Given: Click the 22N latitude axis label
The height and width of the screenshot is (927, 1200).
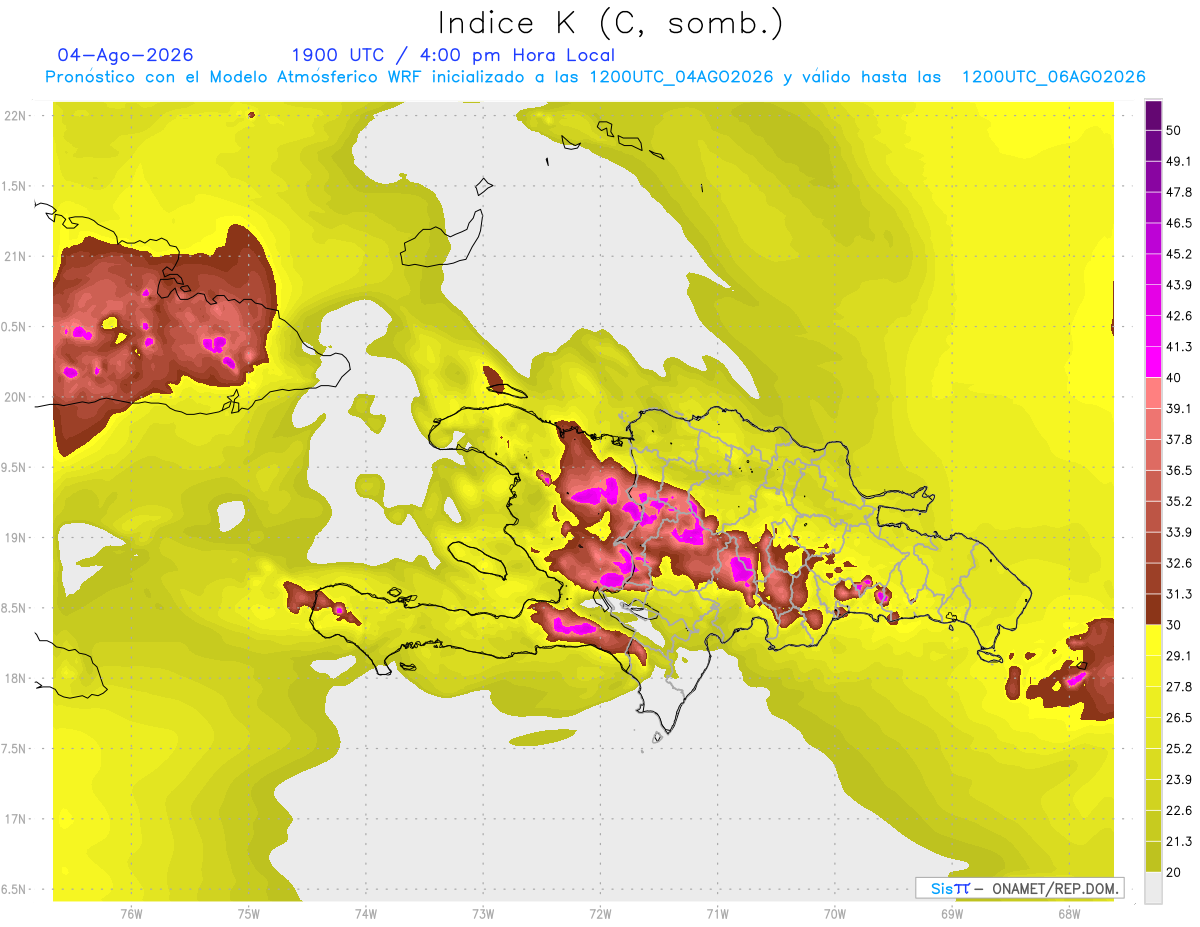Looking at the screenshot, I should [x=15, y=116].
